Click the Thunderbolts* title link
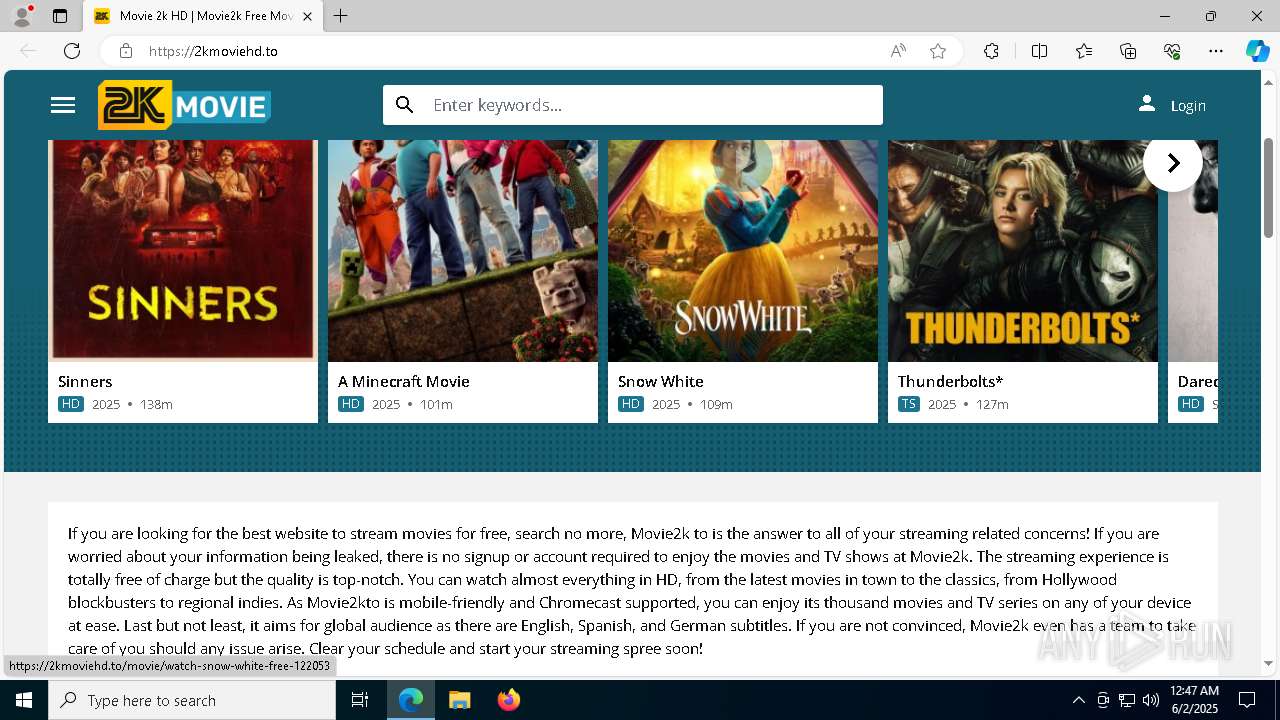 click(x=950, y=381)
